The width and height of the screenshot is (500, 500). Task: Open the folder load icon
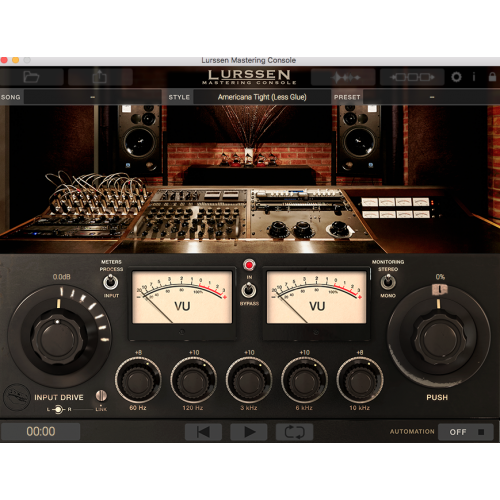[x=31, y=77]
